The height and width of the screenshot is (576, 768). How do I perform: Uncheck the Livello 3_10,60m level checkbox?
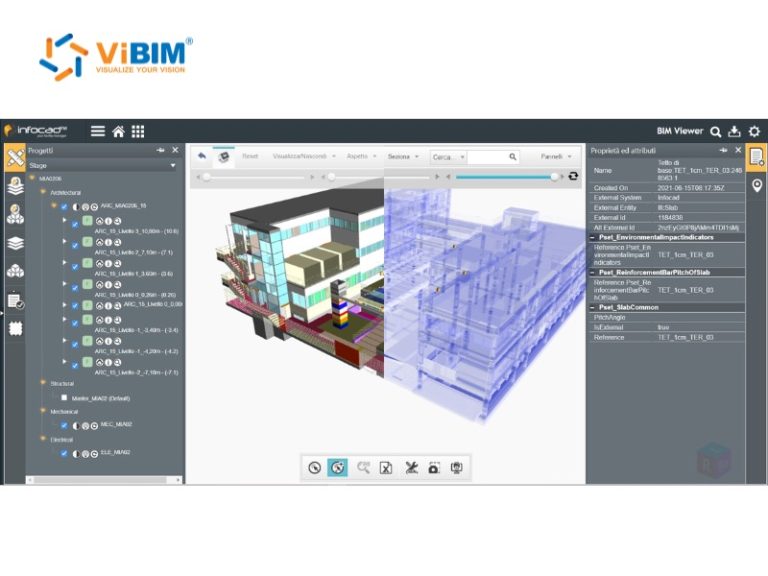(75, 224)
